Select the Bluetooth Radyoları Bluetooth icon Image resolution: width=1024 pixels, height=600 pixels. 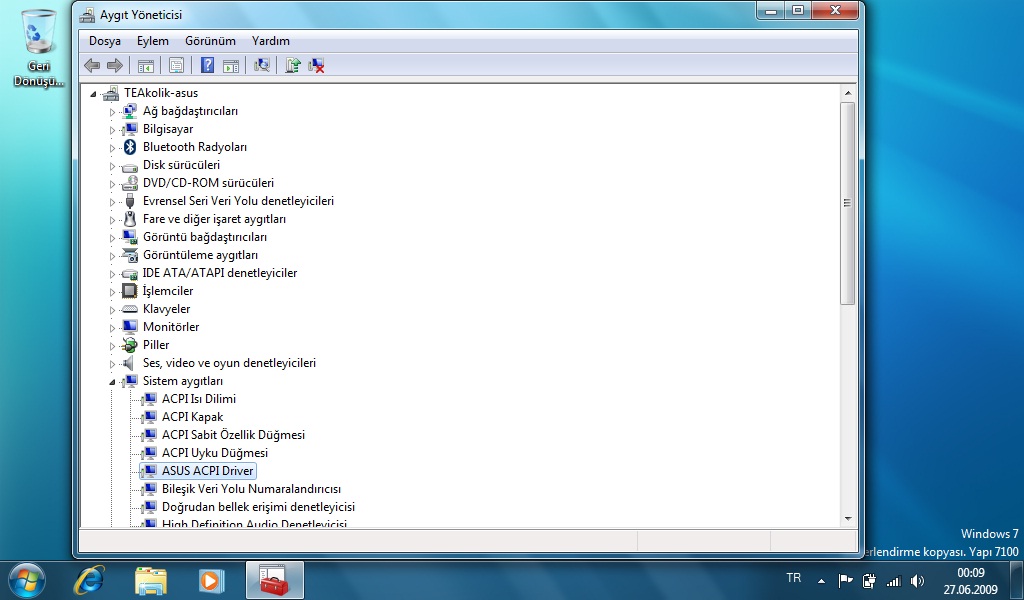[x=130, y=147]
